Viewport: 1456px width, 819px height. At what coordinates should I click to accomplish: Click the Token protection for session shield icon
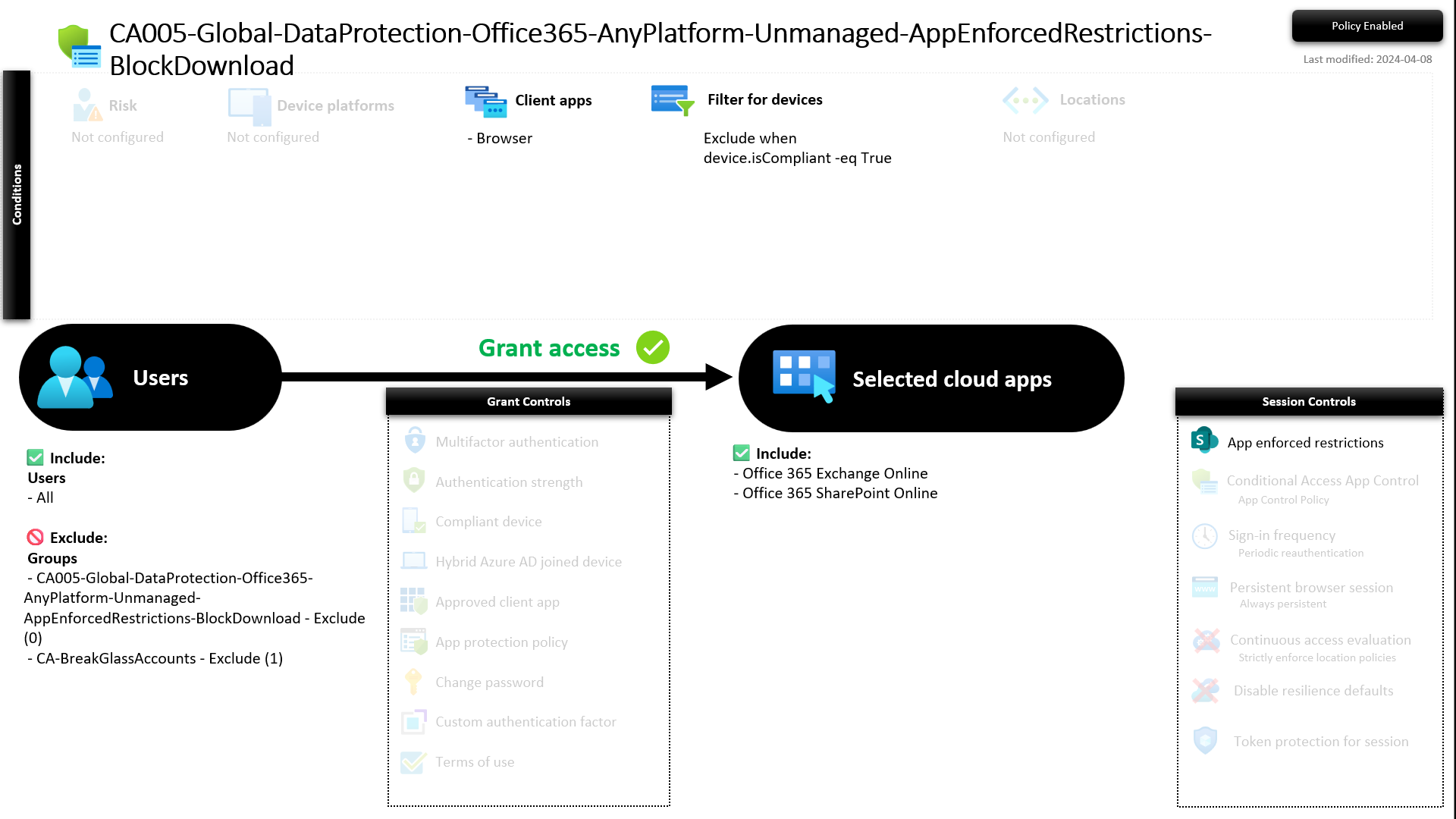pos(1205,740)
